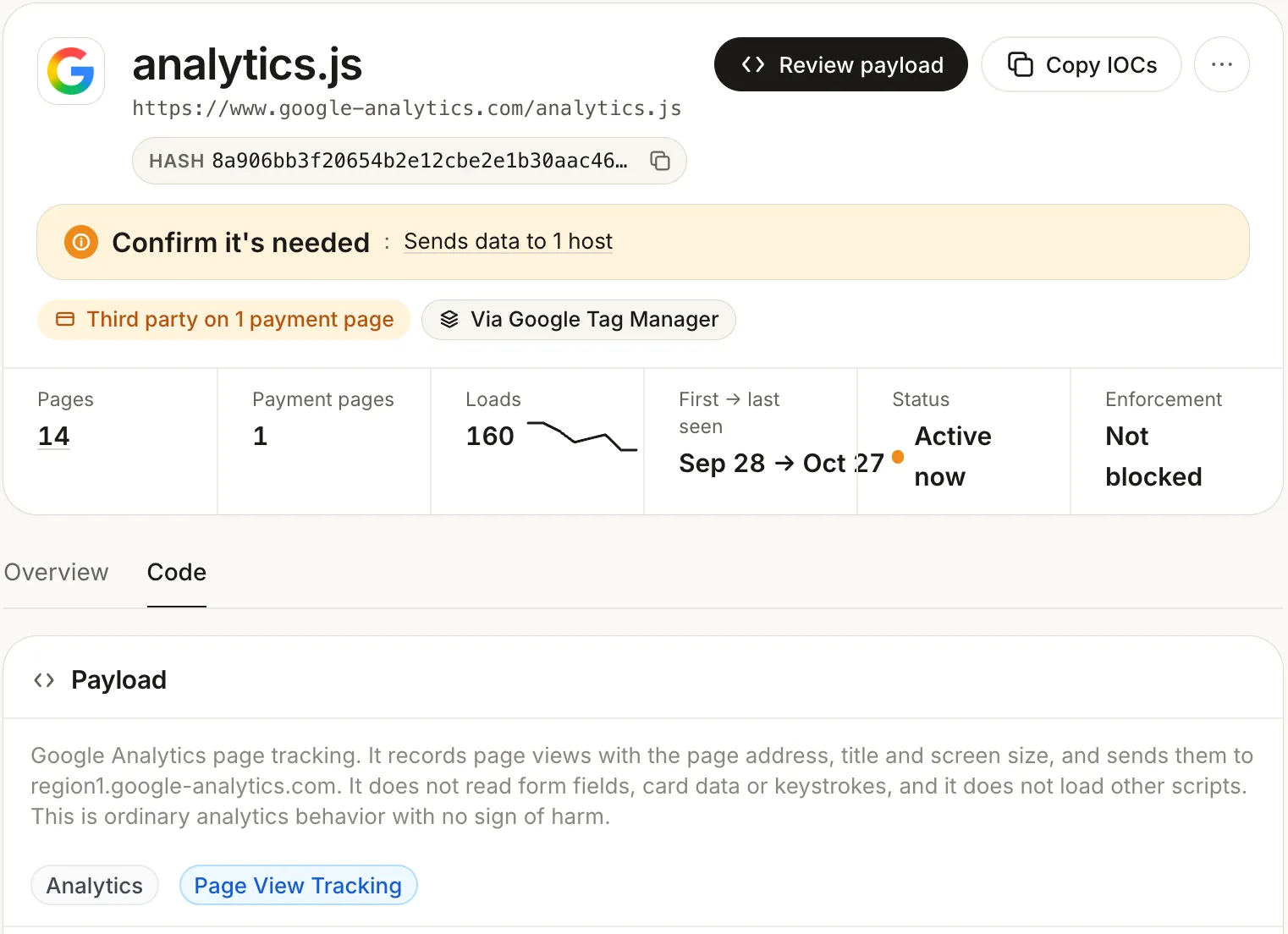Select the Code tab
Image resolution: width=1288 pixels, height=934 pixels.
(177, 573)
